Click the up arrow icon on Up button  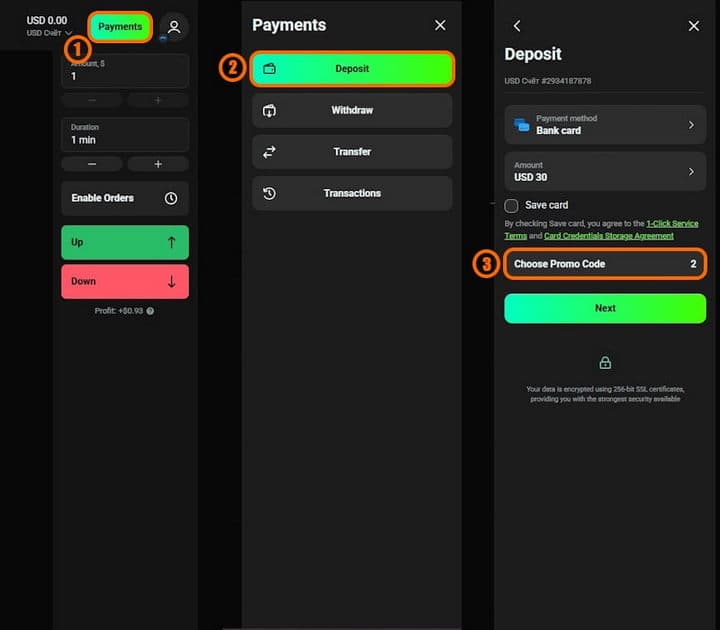171,242
